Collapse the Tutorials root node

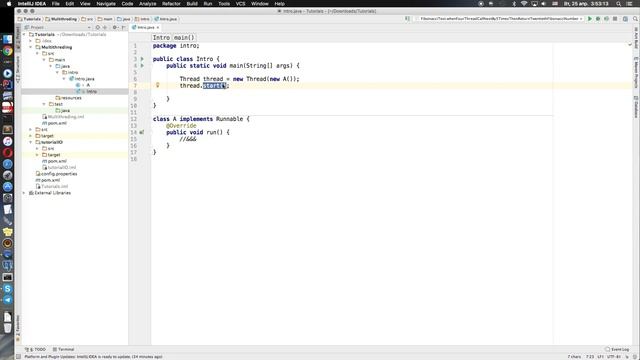click(x=24, y=35)
